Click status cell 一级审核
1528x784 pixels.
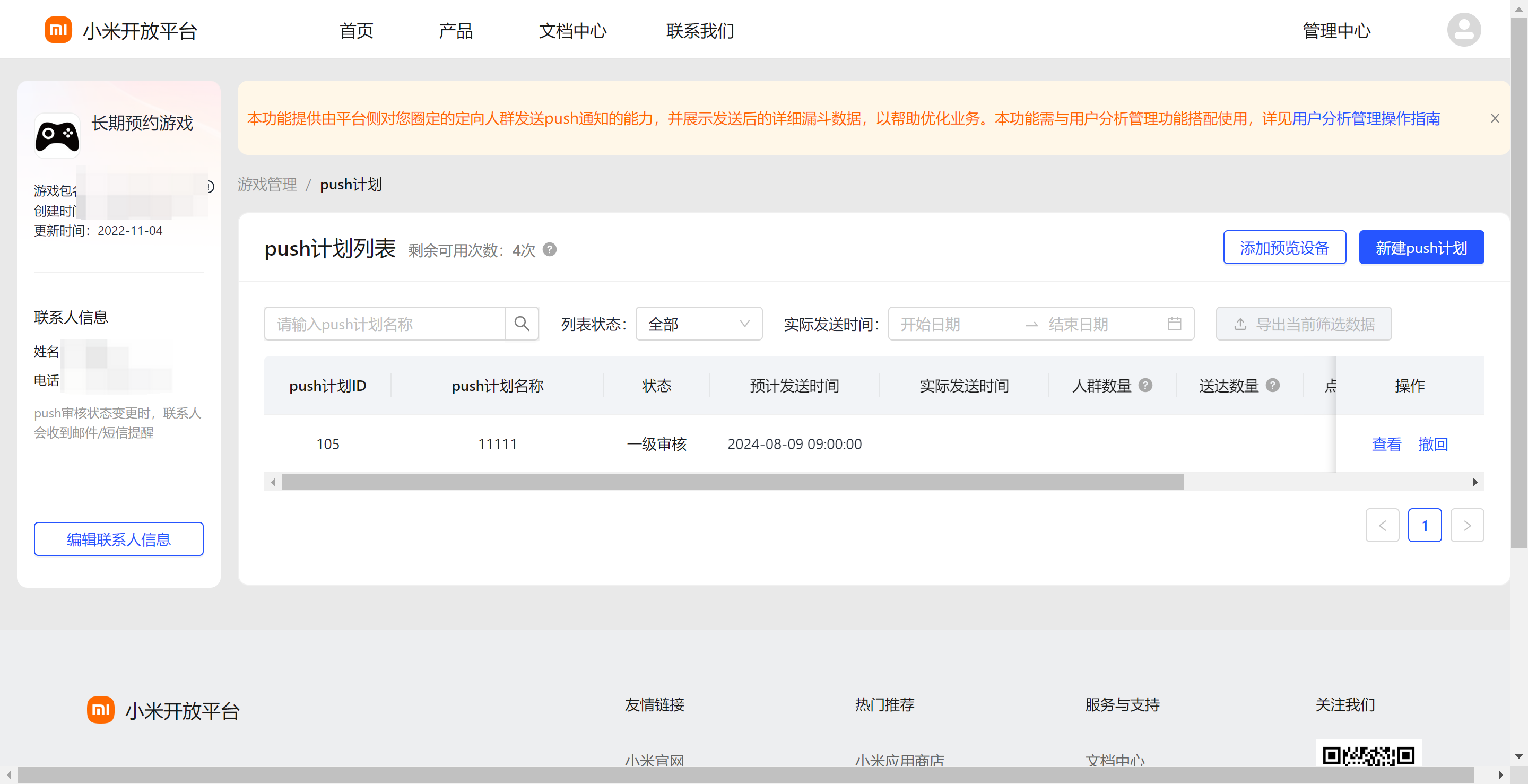tap(657, 444)
